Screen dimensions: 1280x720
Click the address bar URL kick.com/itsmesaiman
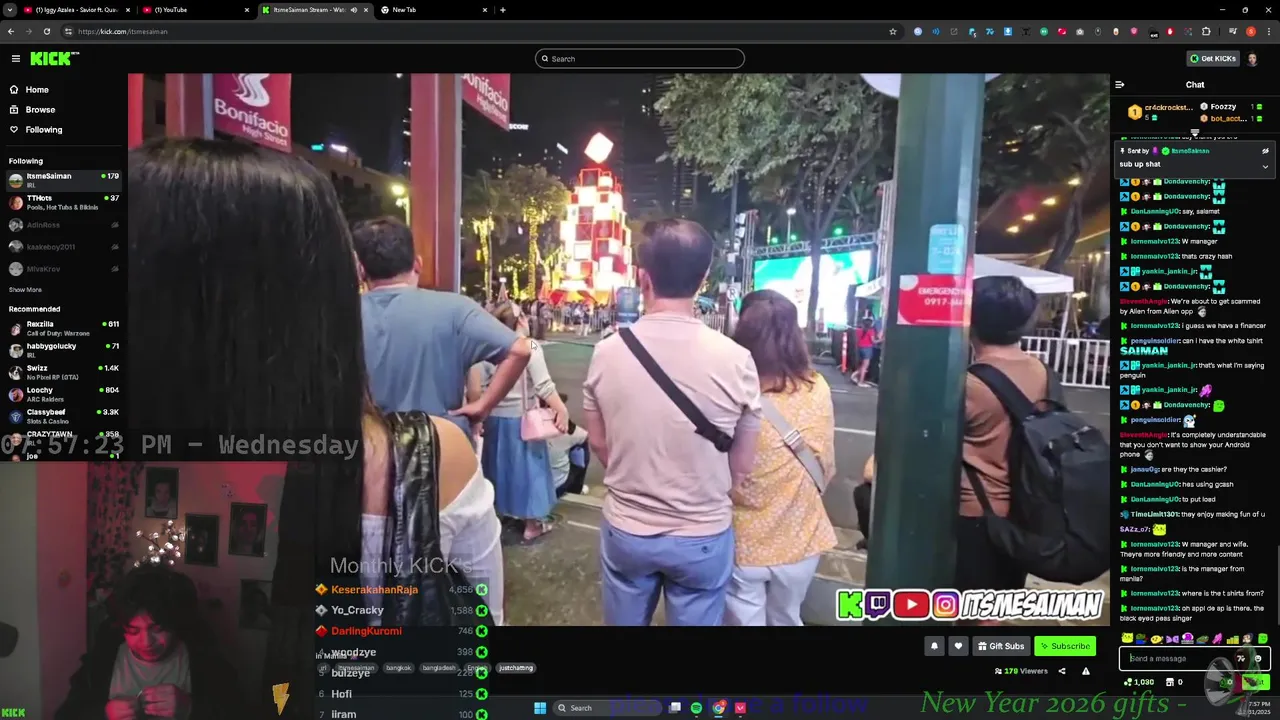point(123,31)
